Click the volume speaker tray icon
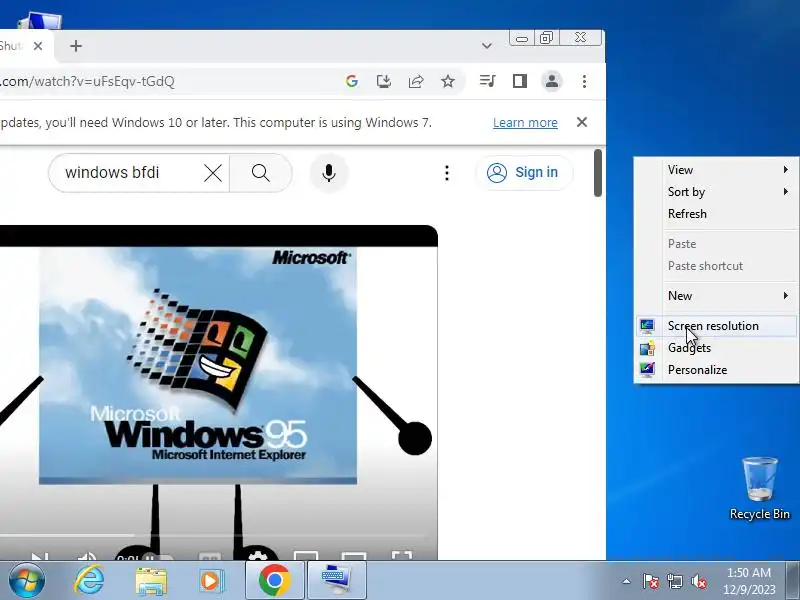 (x=699, y=581)
